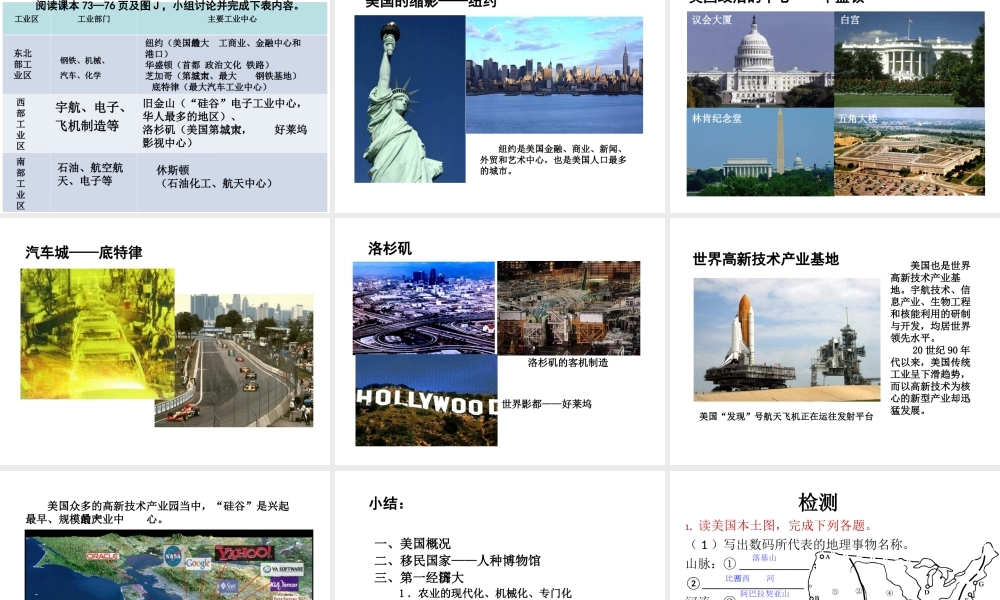This screenshot has width=1000, height=600.
Task: Click the Google logo on the map
Action: click(x=198, y=563)
